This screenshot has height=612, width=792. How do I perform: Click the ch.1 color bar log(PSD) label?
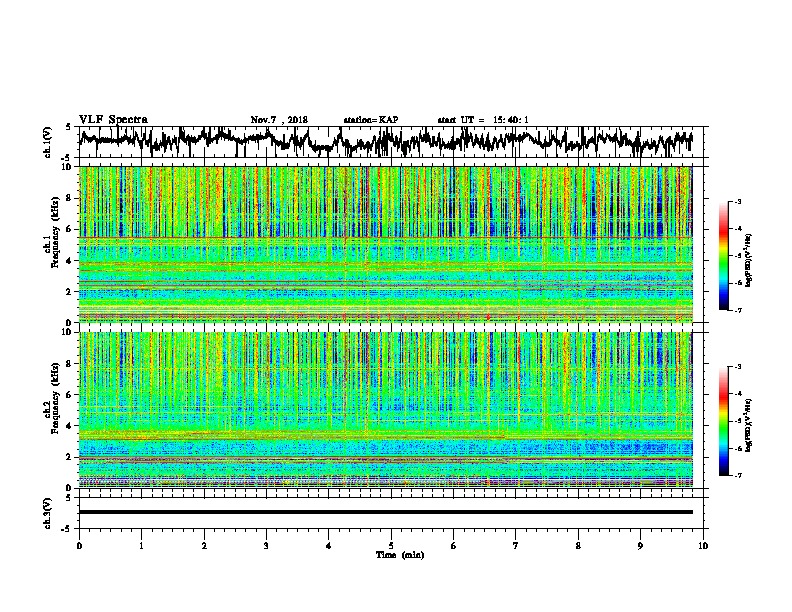point(748,261)
